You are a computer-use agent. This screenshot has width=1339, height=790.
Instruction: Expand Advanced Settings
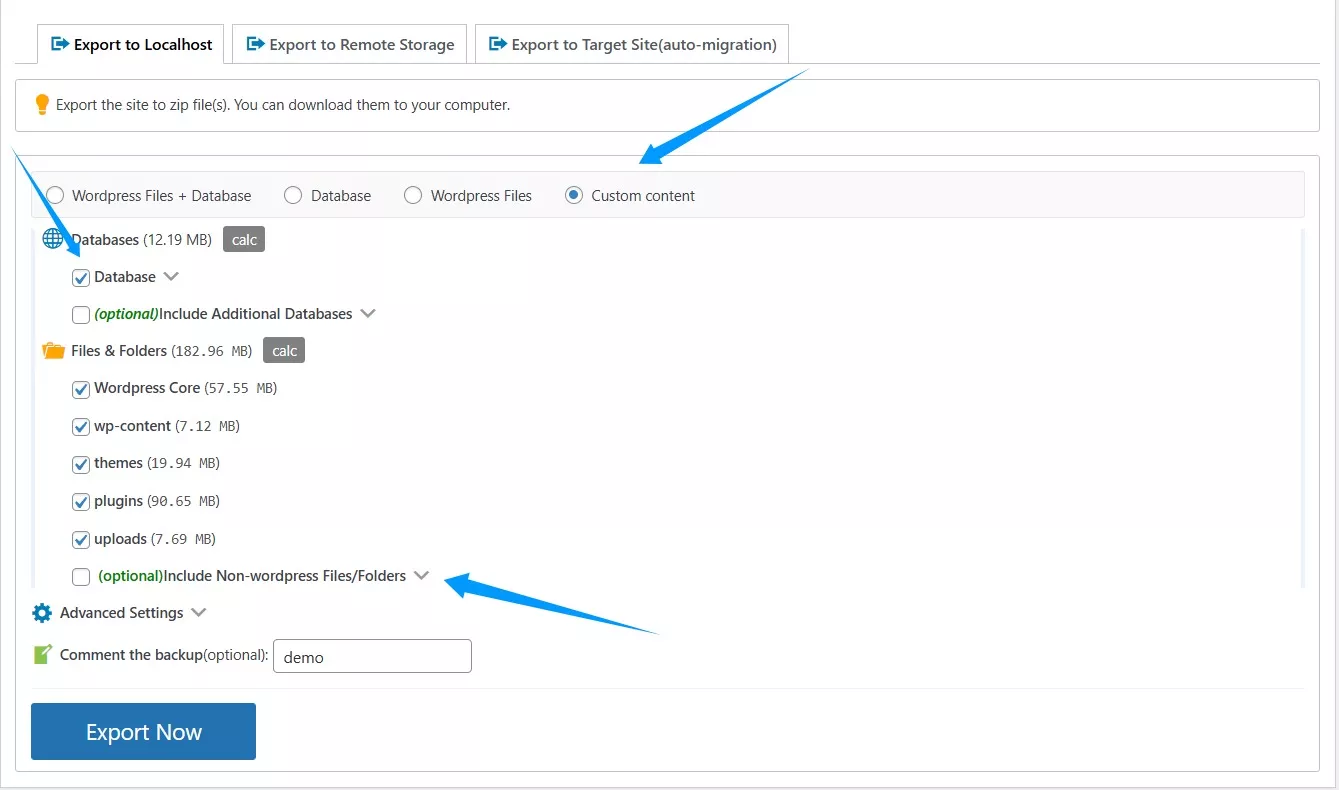coord(198,612)
